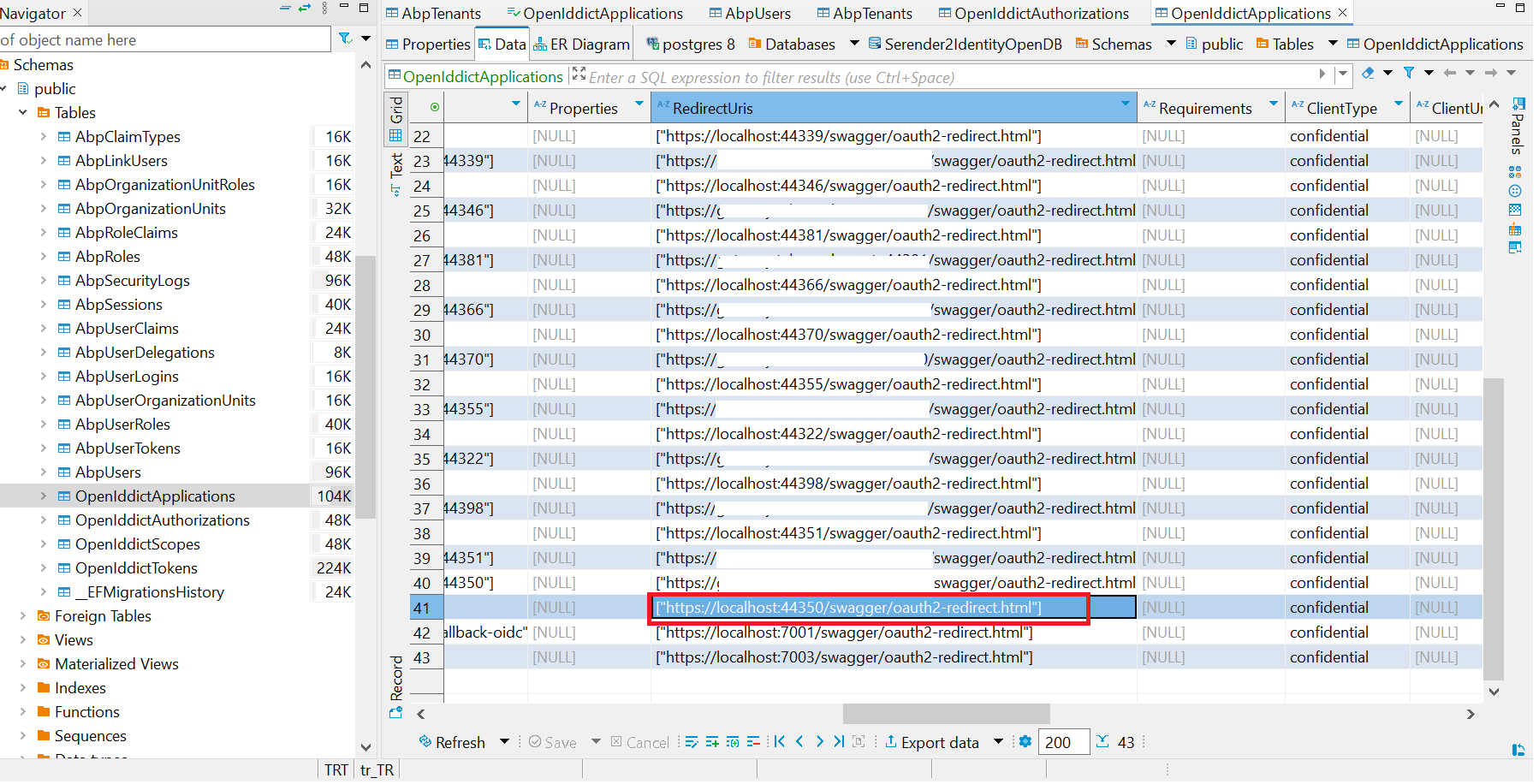Viewport: 1539px width, 784px height.
Task: Open the Export data dropdown arrow
Action: pyautogui.click(x=998, y=742)
